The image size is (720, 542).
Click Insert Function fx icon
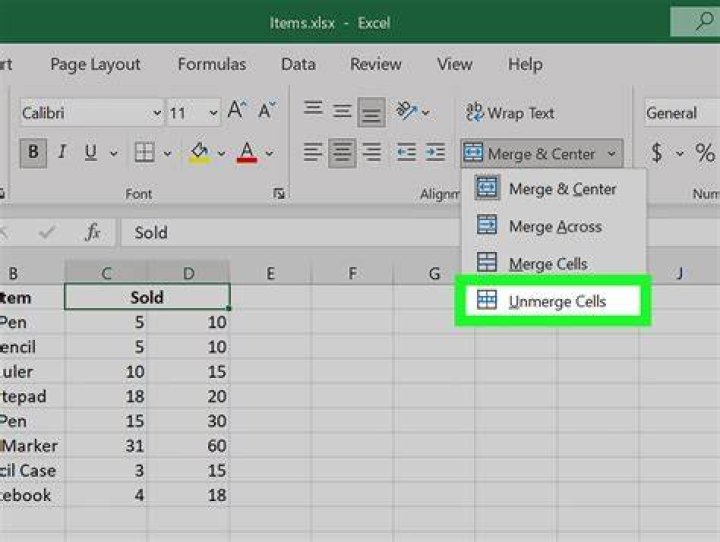93,232
